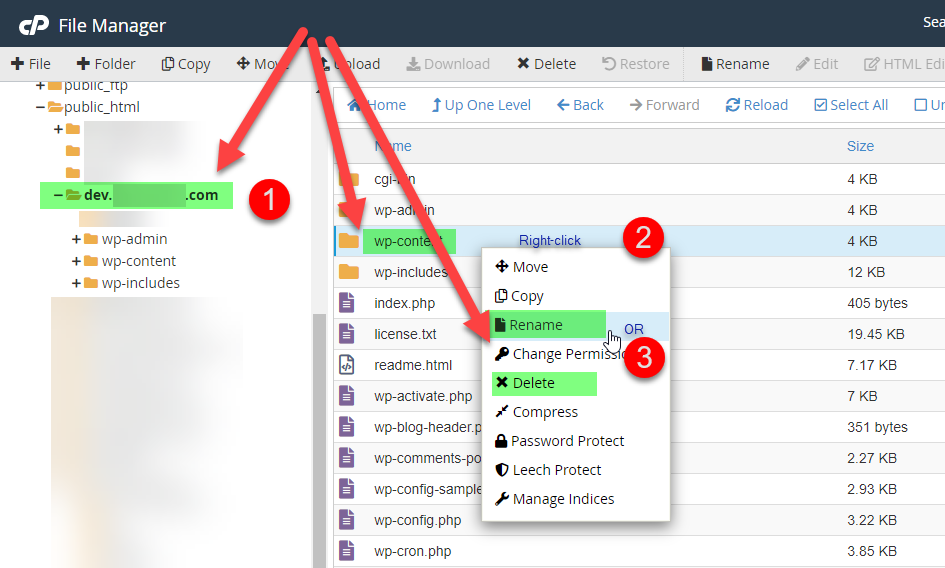
Task: Click the wp-comments-post file icon
Action: 347,458
